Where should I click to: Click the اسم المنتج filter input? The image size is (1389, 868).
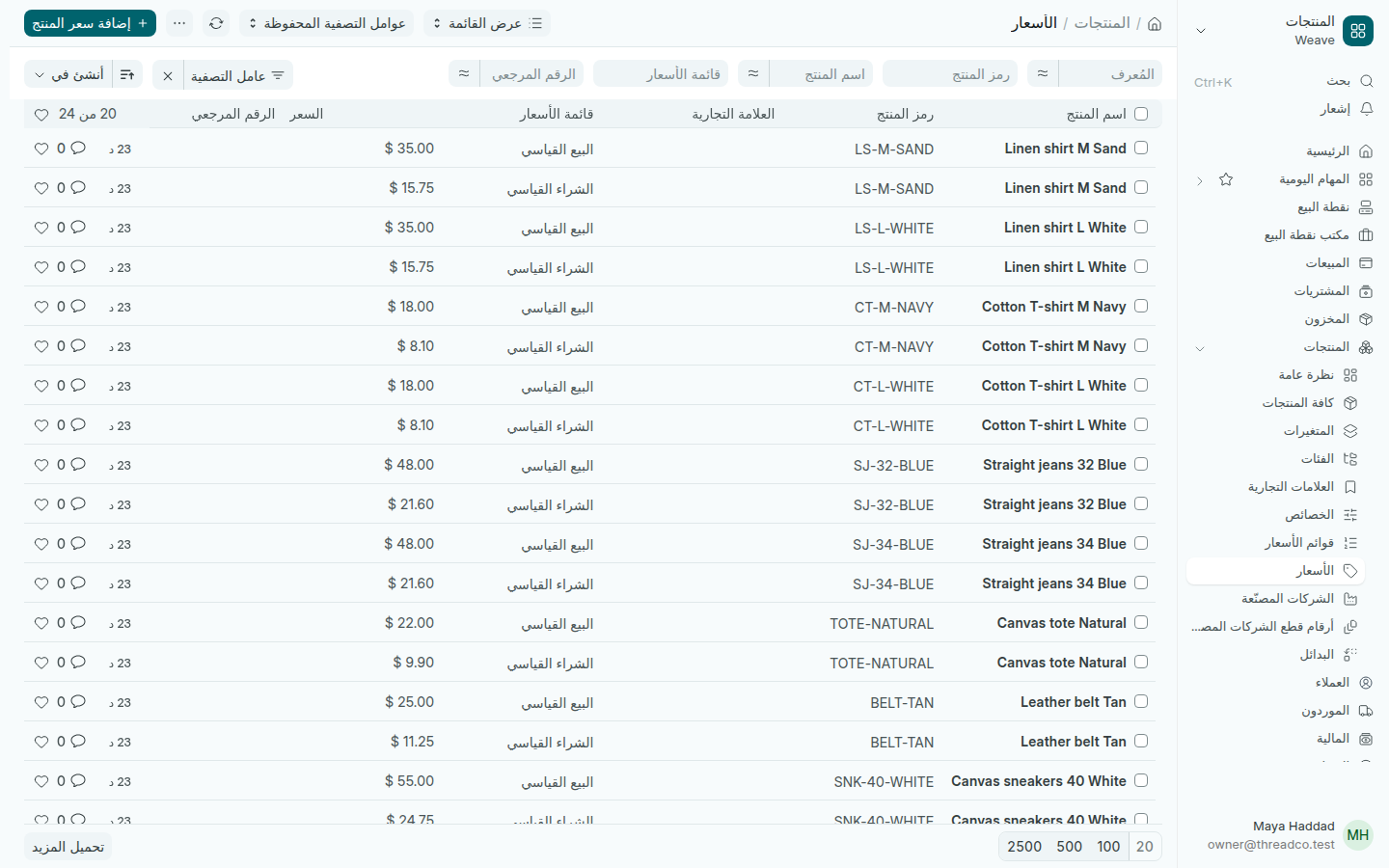pyautogui.click(x=821, y=74)
